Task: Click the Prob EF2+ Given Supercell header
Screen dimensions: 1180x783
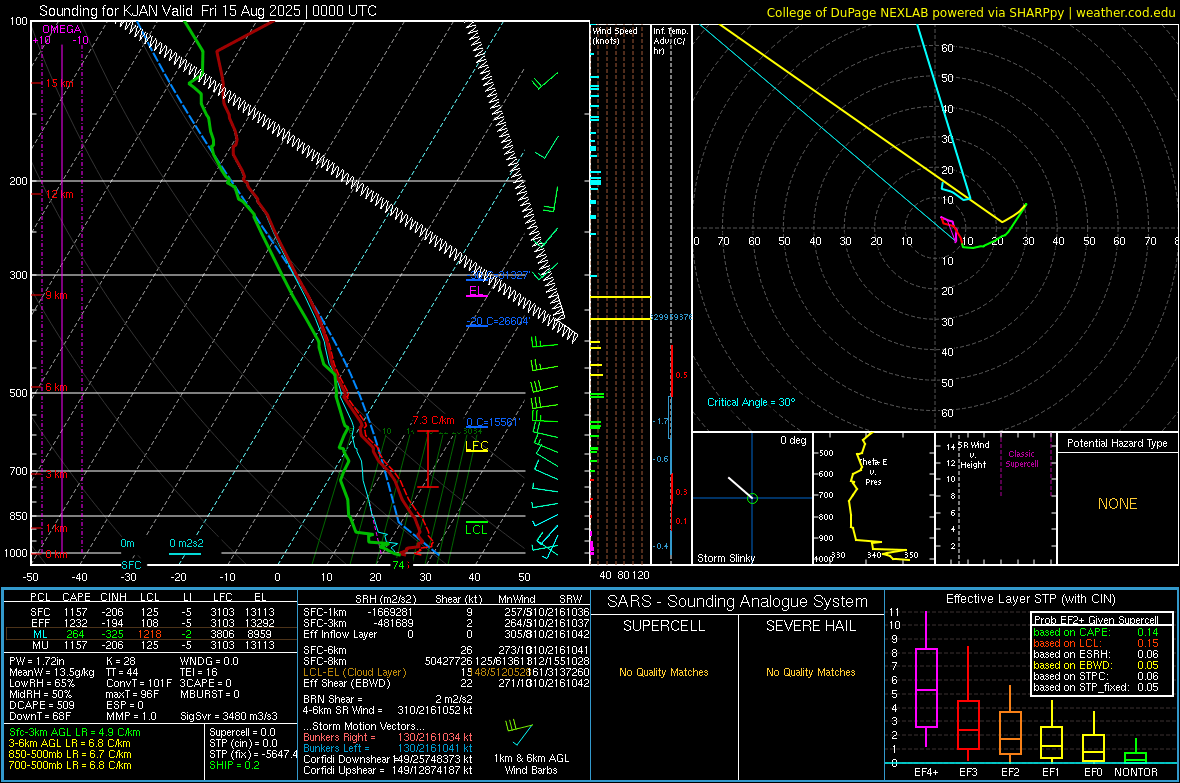Action: point(1096,620)
